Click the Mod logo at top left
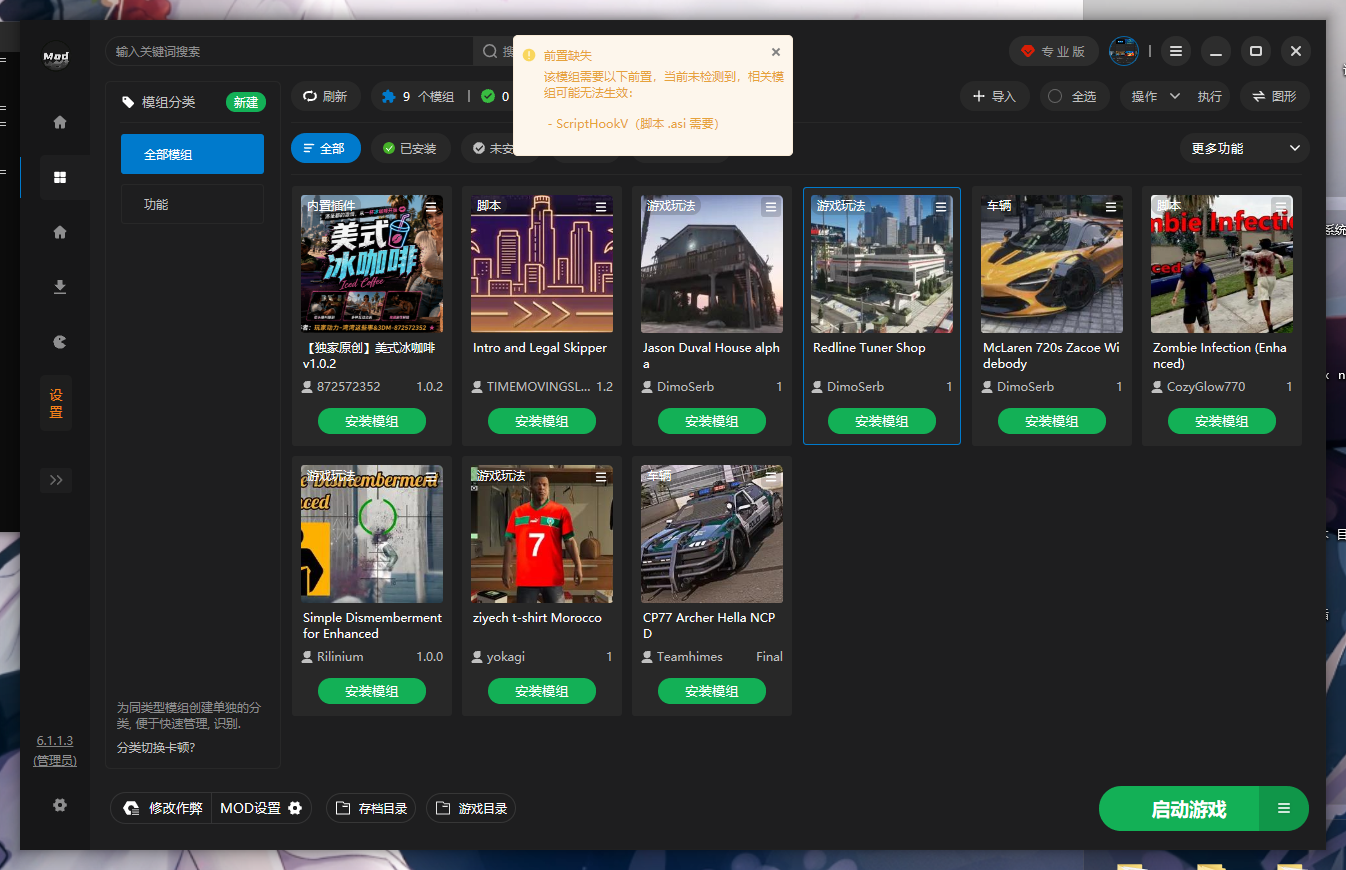1346x870 pixels. (x=56, y=57)
